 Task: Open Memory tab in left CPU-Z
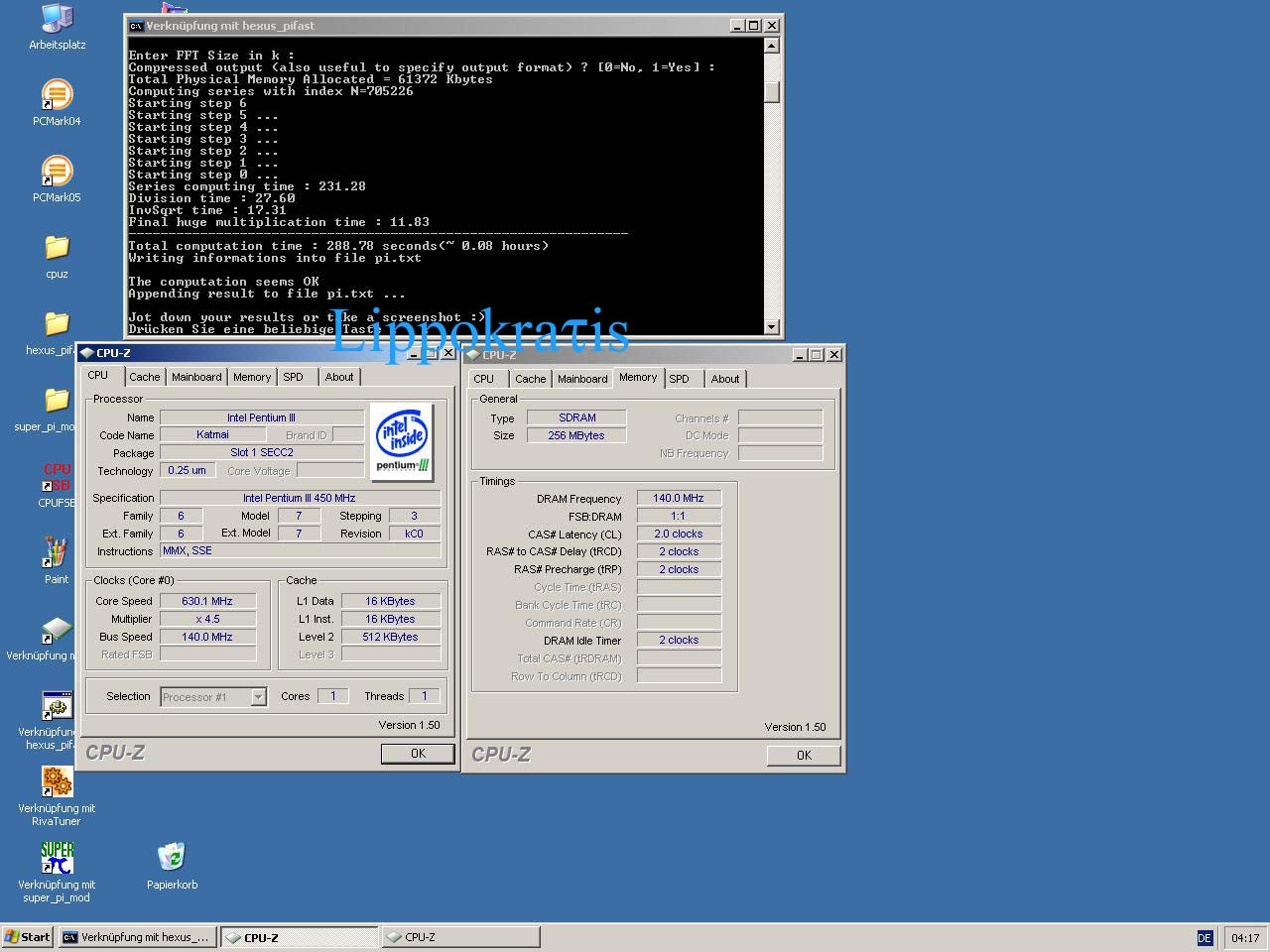pyautogui.click(x=252, y=377)
